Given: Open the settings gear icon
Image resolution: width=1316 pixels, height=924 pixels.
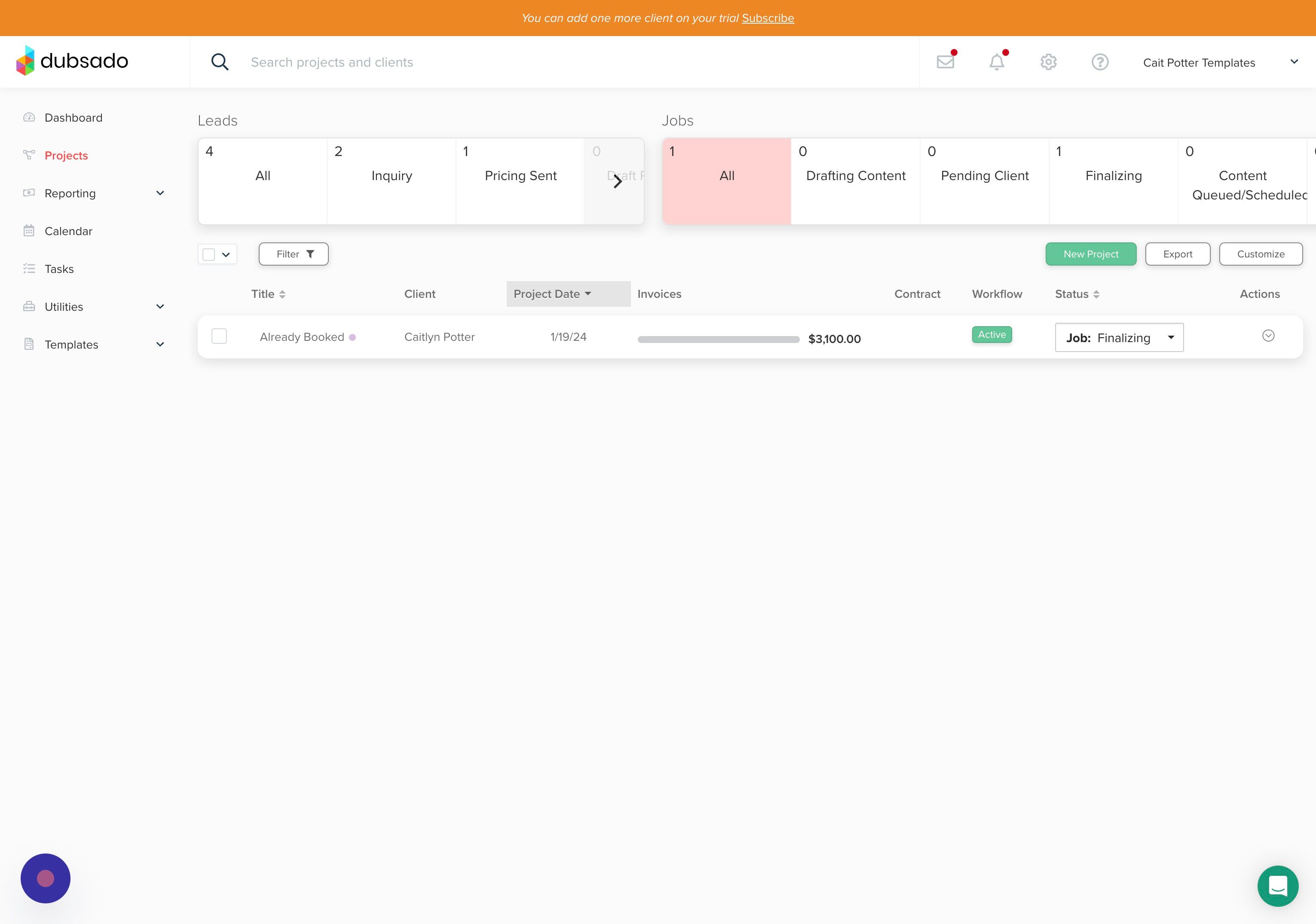Looking at the screenshot, I should [x=1048, y=62].
